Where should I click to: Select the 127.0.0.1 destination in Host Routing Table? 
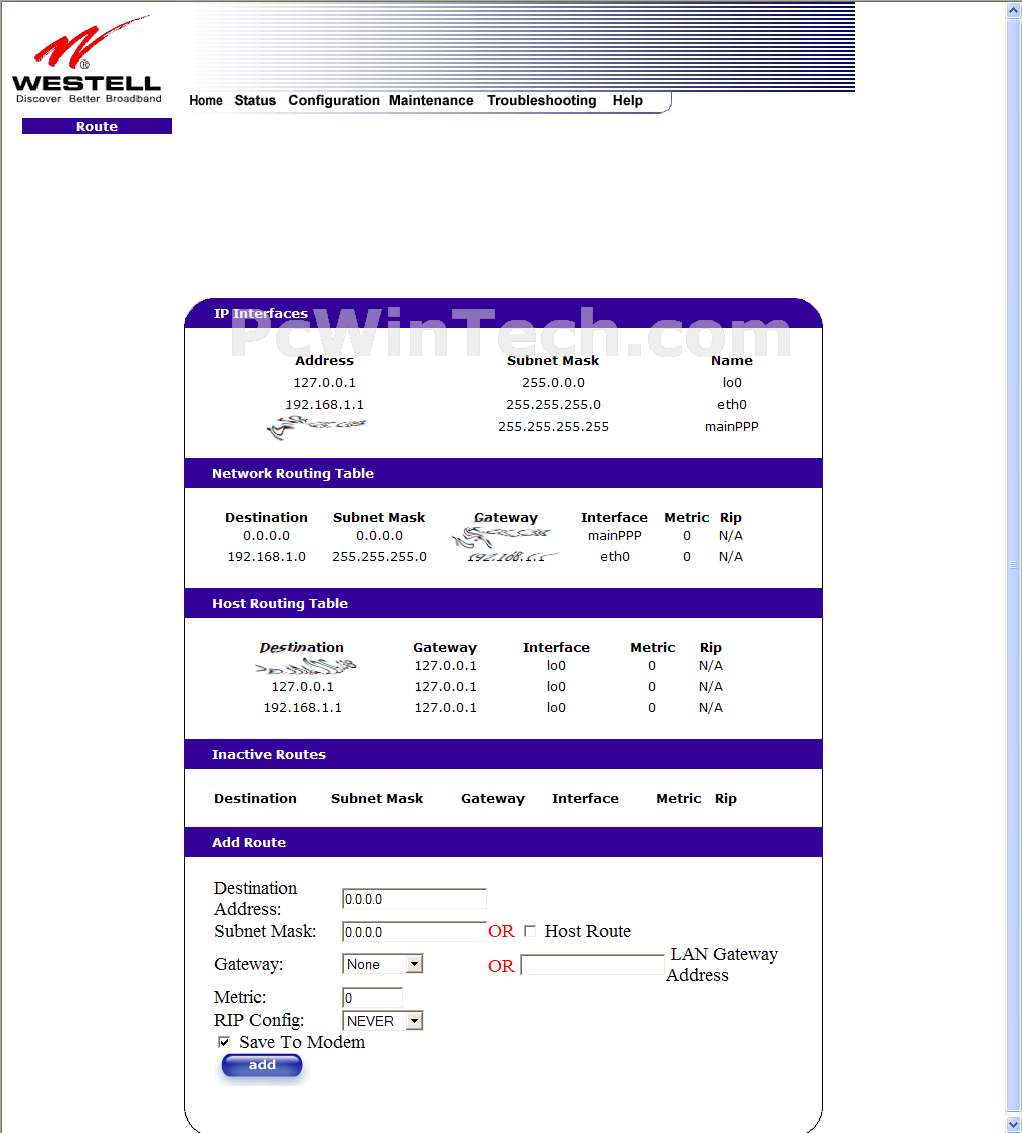pos(303,687)
